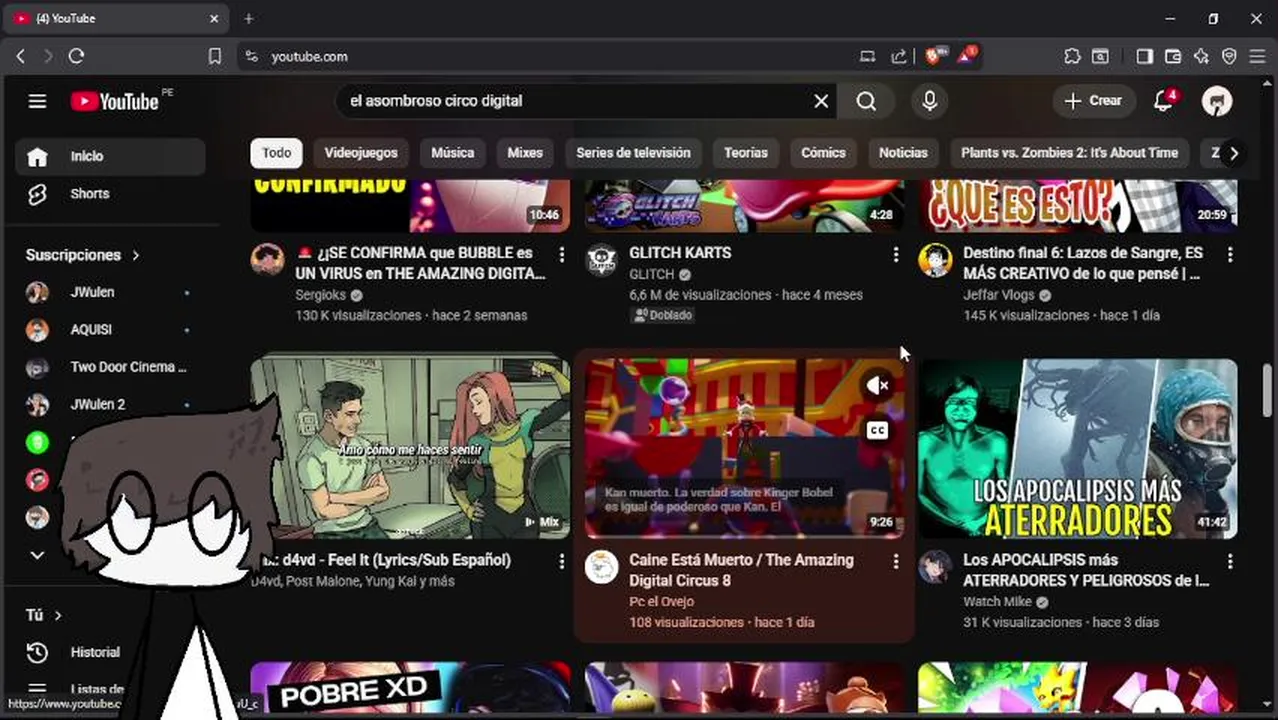Start voice search with the microphone
Viewport: 1278px width, 720px height.
(929, 101)
